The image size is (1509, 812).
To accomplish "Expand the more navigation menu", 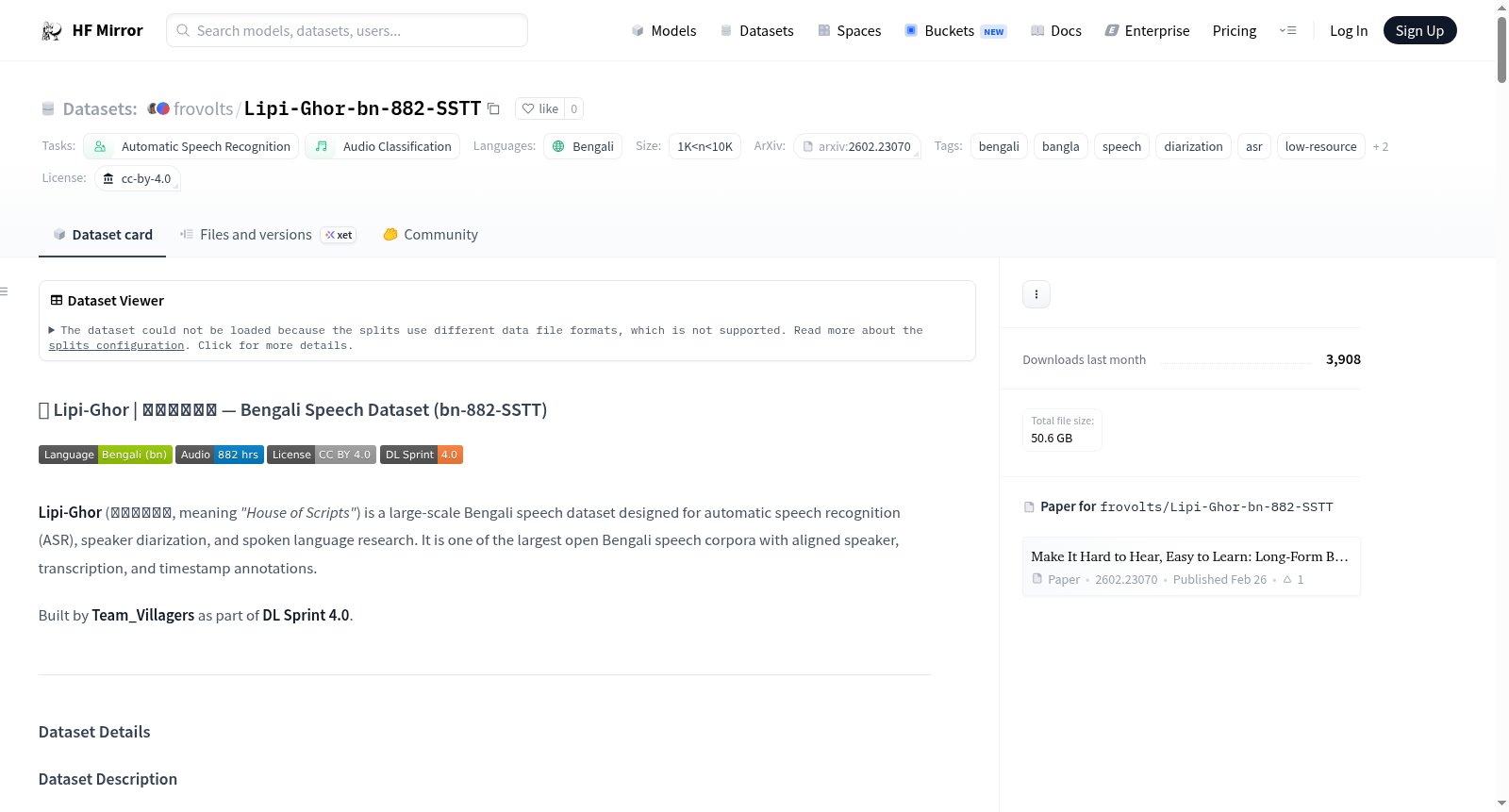I will (x=1287, y=30).
